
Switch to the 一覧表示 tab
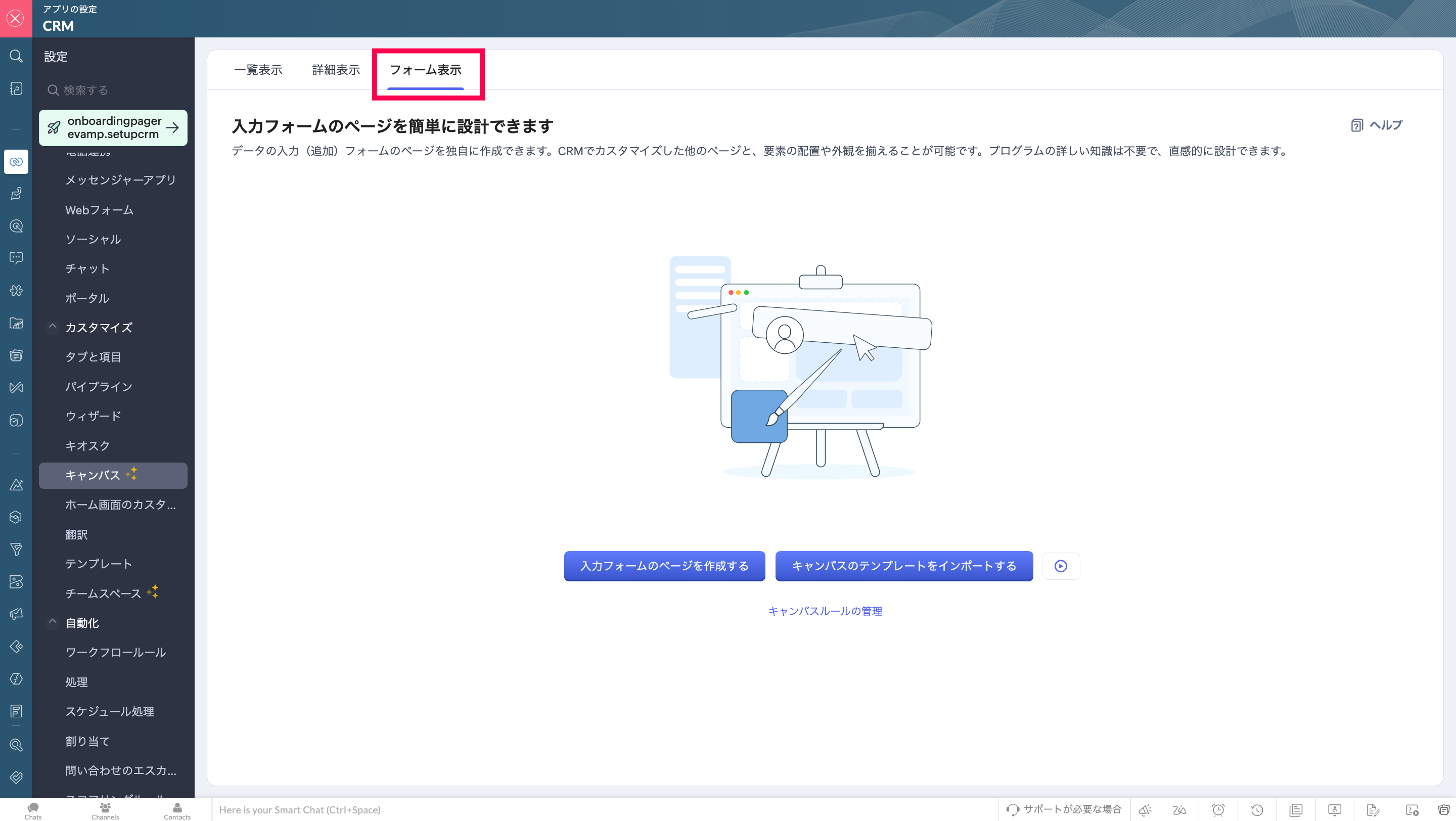click(258, 69)
